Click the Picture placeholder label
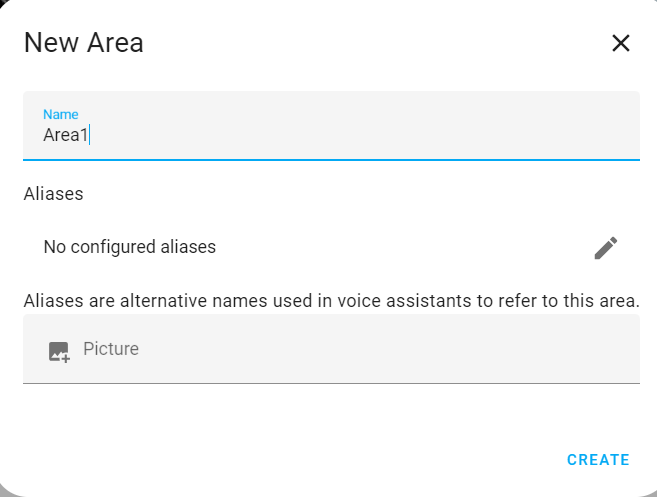 click(x=111, y=349)
